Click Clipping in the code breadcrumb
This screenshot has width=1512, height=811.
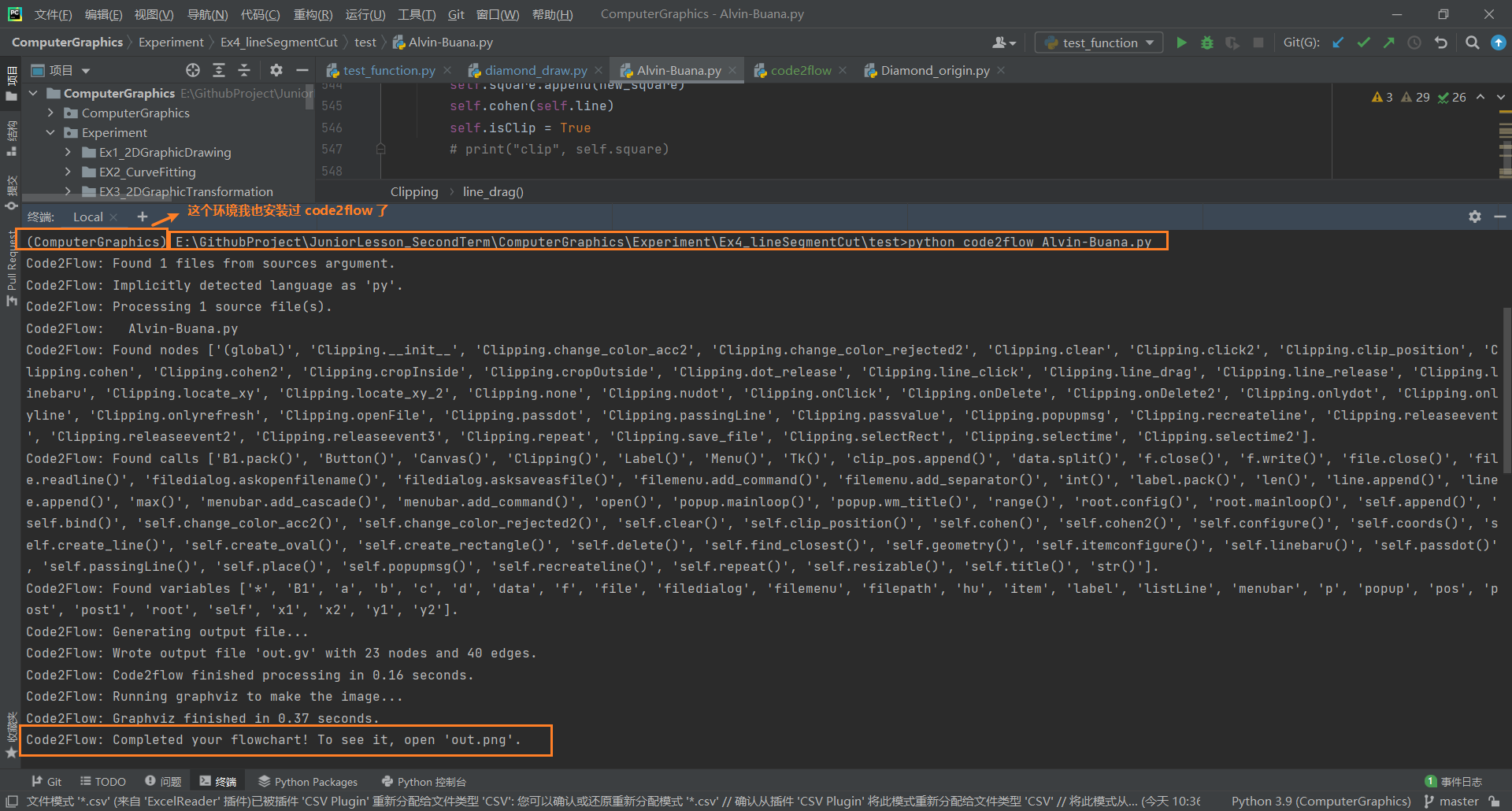[414, 191]
